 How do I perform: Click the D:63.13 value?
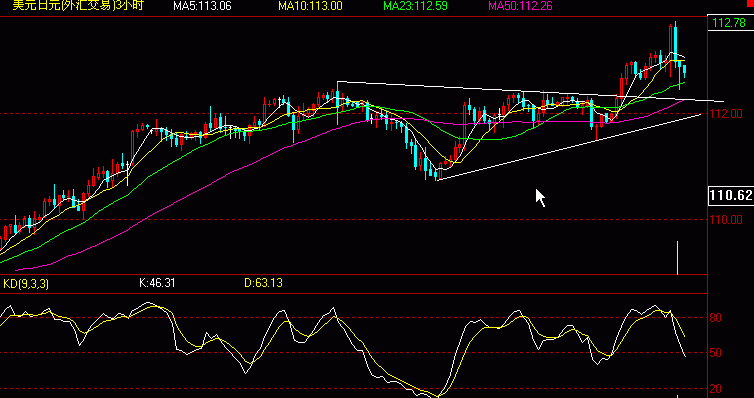264,283
